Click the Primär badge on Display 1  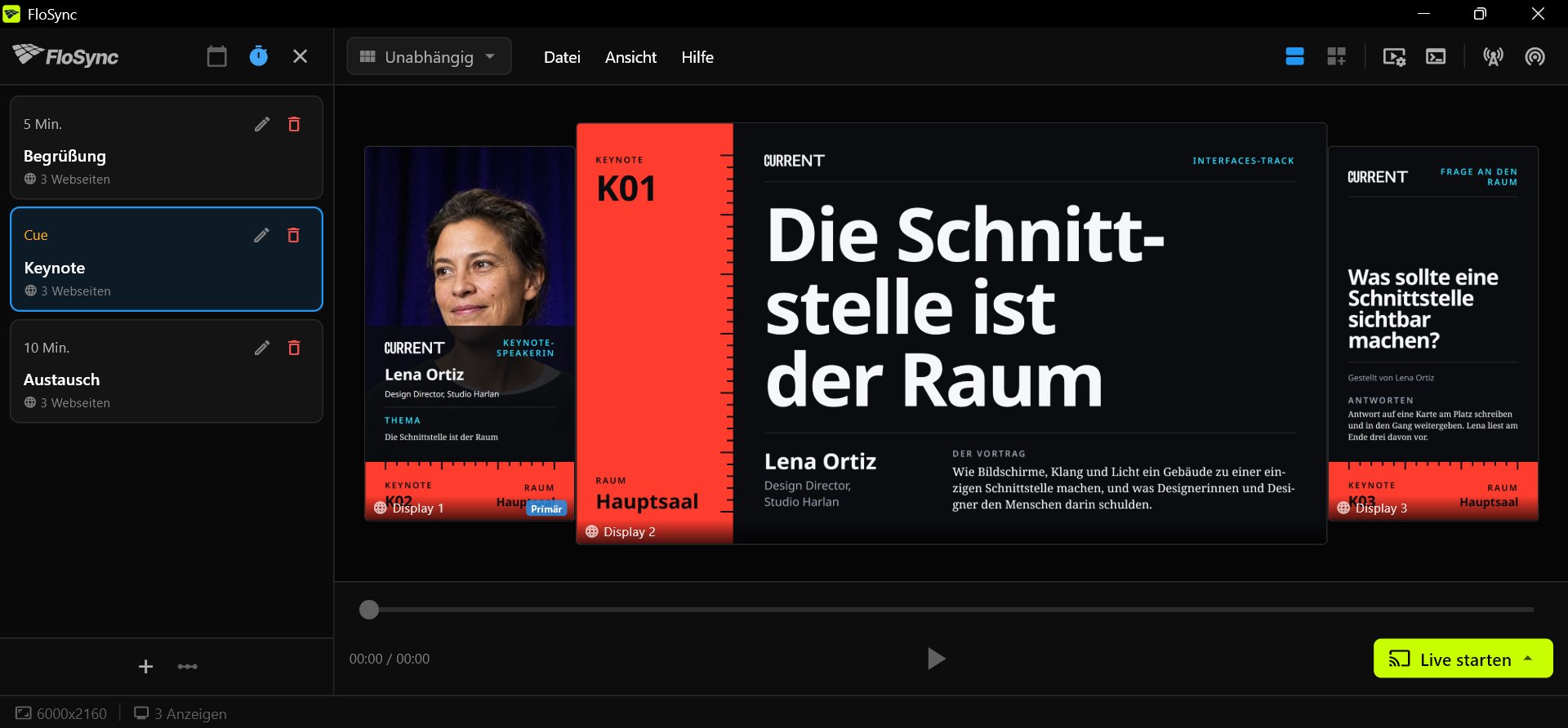coord(546,508)
